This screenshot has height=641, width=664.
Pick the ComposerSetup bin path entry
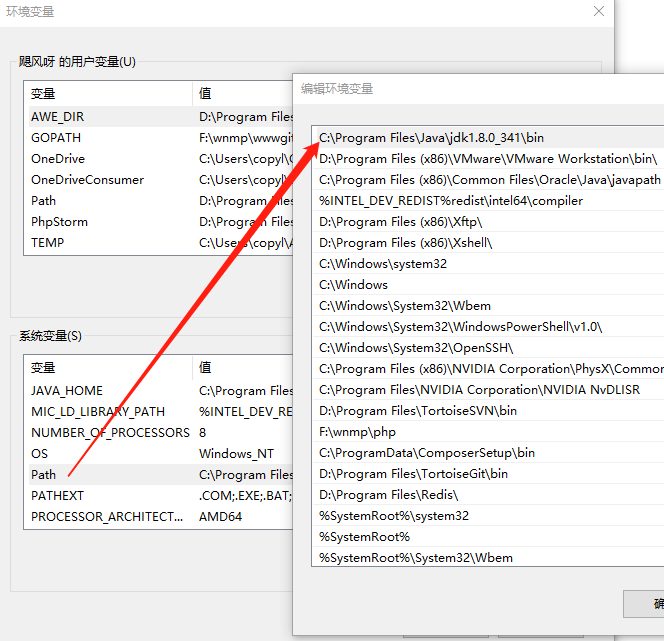pos(426,453)
